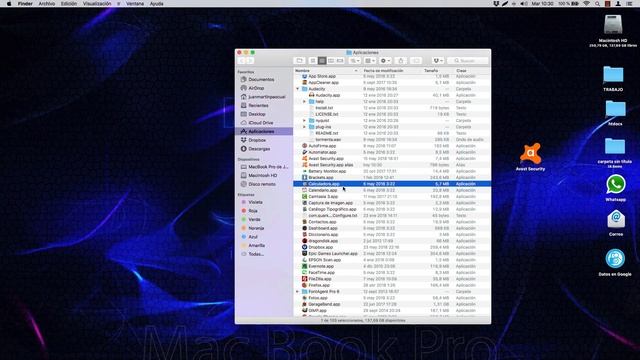640x360 pixels.
Task: Select Automator.app in the list
Action: pyautogui.click(x=392, y=152)
